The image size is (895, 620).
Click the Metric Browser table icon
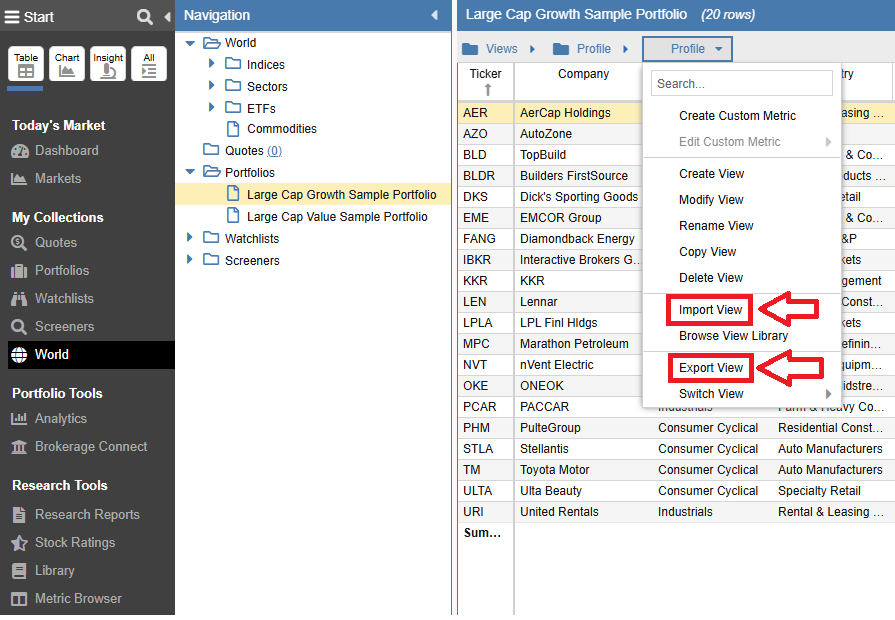click(x=19, y=599)
